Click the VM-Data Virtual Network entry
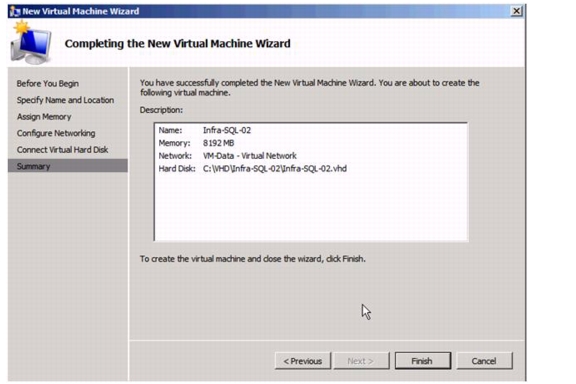The image size is (576, 384). pos(250,156)
